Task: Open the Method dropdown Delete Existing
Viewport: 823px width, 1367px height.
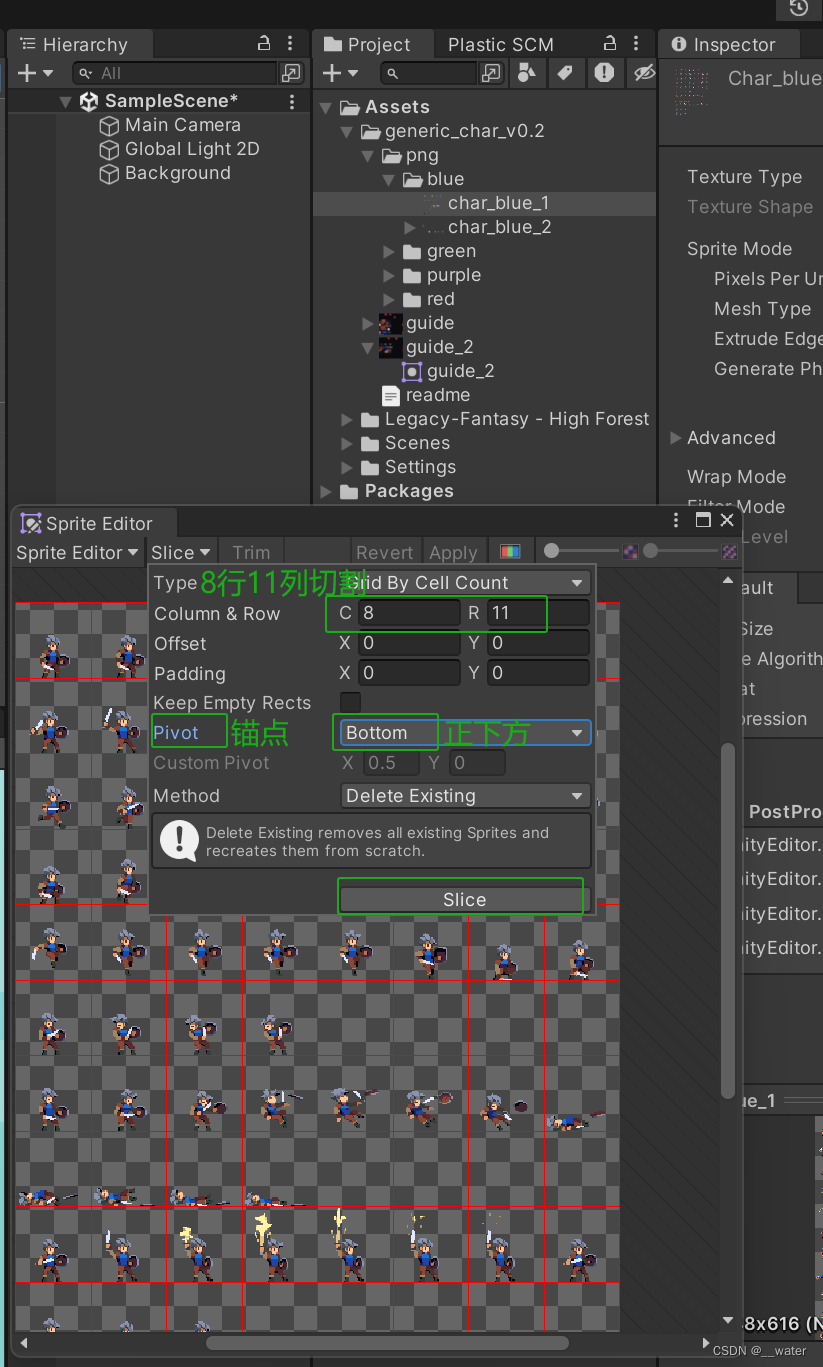Action: 465,796
